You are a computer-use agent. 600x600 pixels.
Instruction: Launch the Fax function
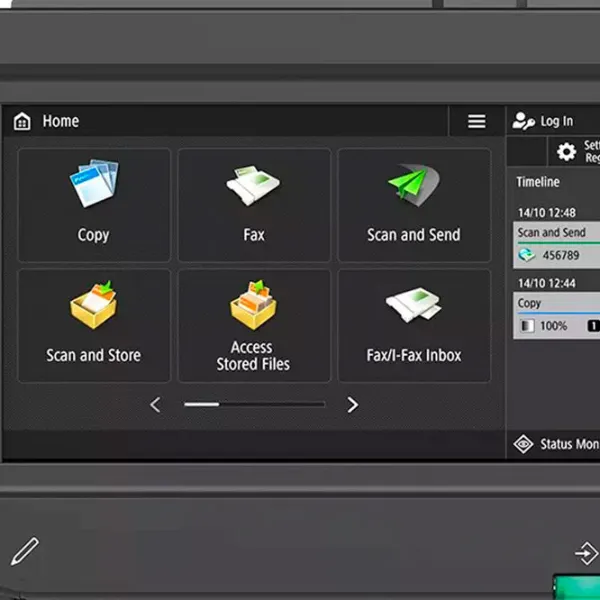(x=254, y=205)
